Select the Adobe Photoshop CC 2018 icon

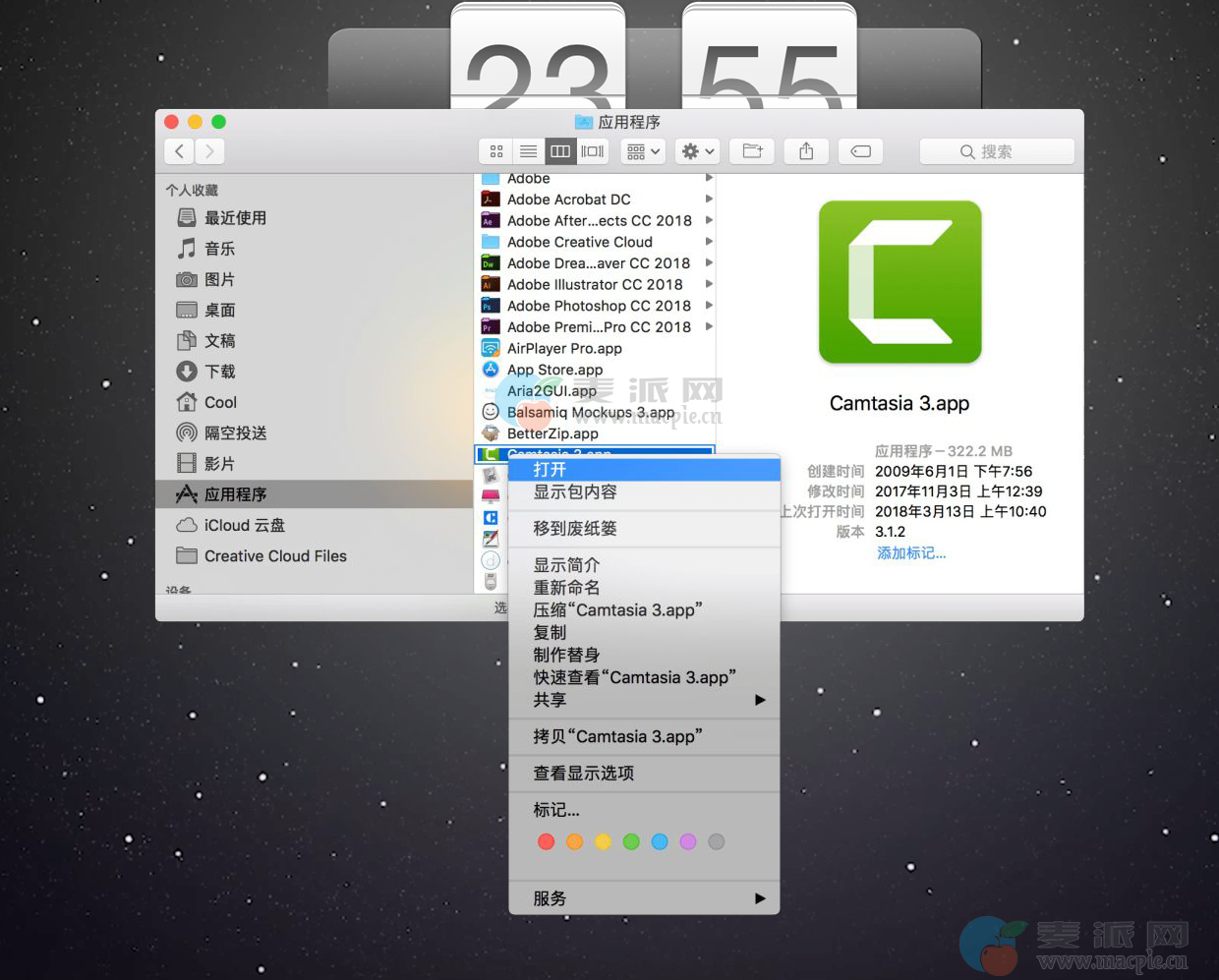[491, 306]
